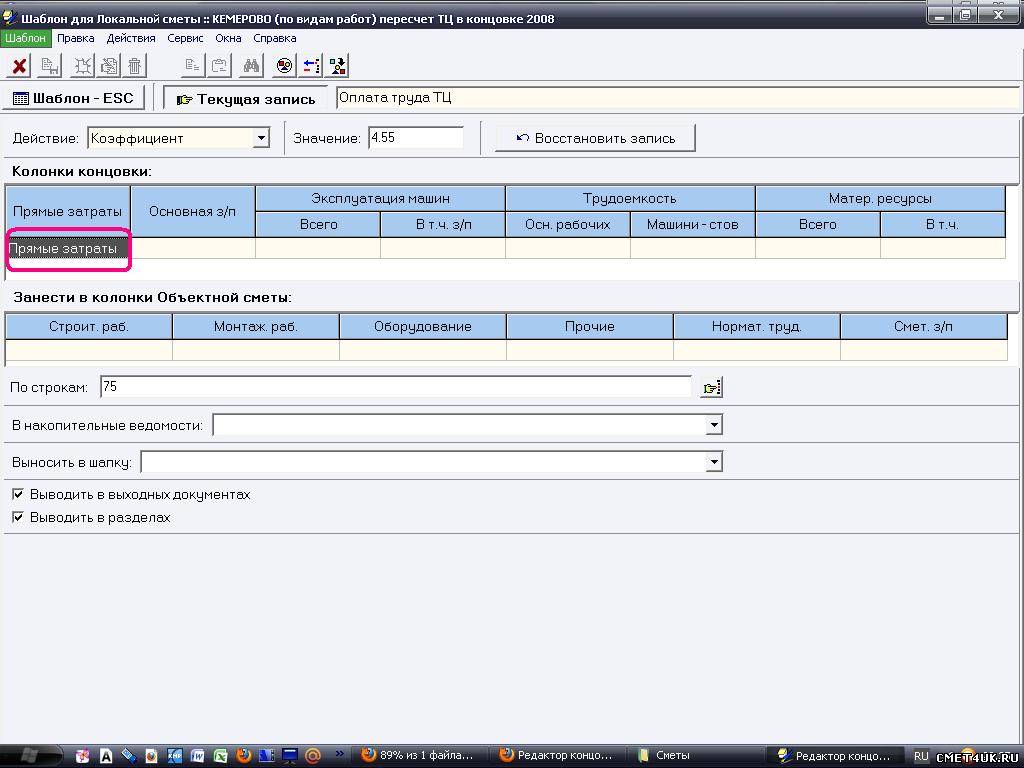
Task: Open the Правка menu
Action: tap(76, 38)
